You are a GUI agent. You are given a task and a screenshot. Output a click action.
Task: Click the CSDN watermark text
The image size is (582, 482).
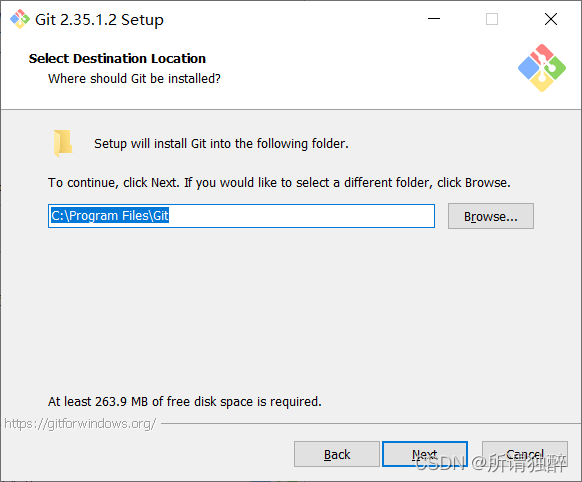491,463
